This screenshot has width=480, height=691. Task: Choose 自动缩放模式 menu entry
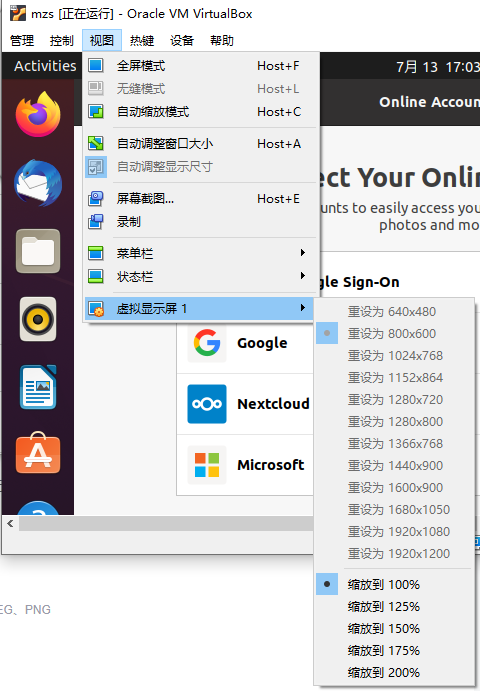(201, 111)
